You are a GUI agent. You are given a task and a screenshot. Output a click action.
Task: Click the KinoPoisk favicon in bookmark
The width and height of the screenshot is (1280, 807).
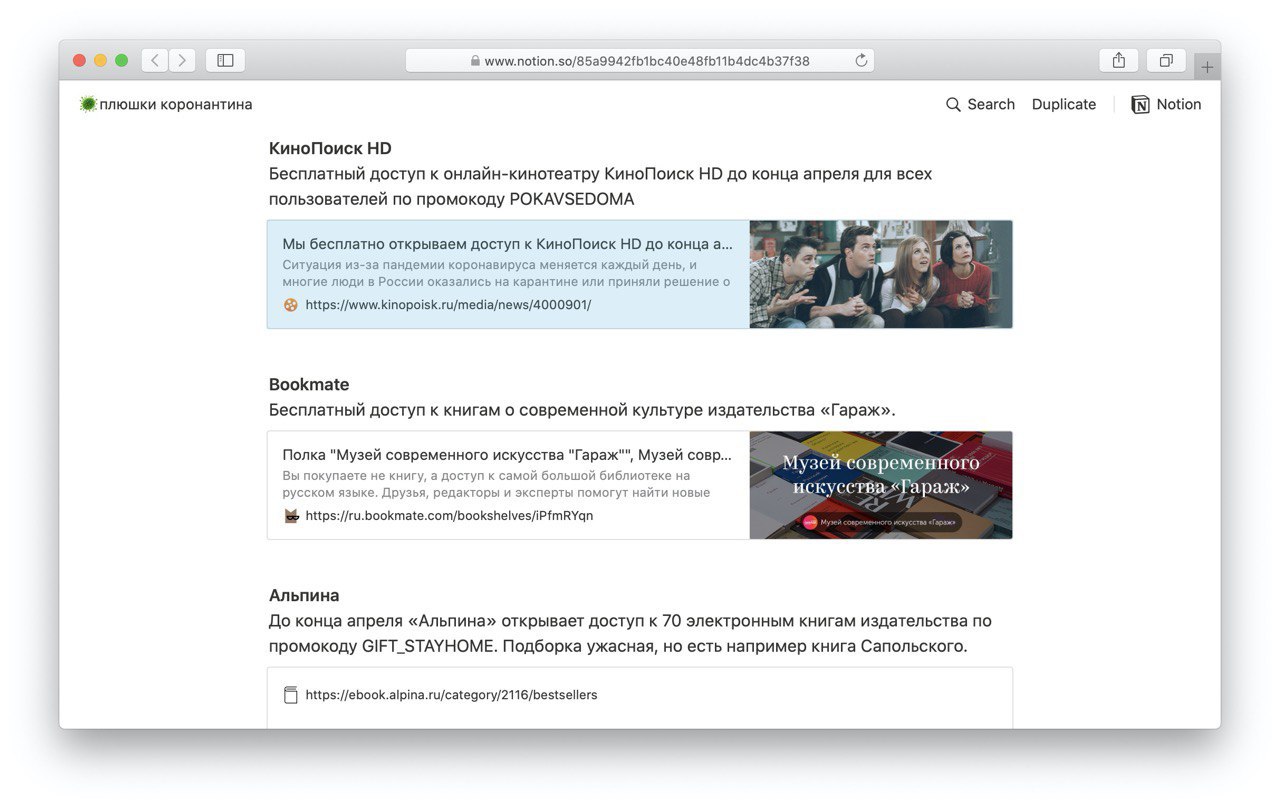[291, 305]
